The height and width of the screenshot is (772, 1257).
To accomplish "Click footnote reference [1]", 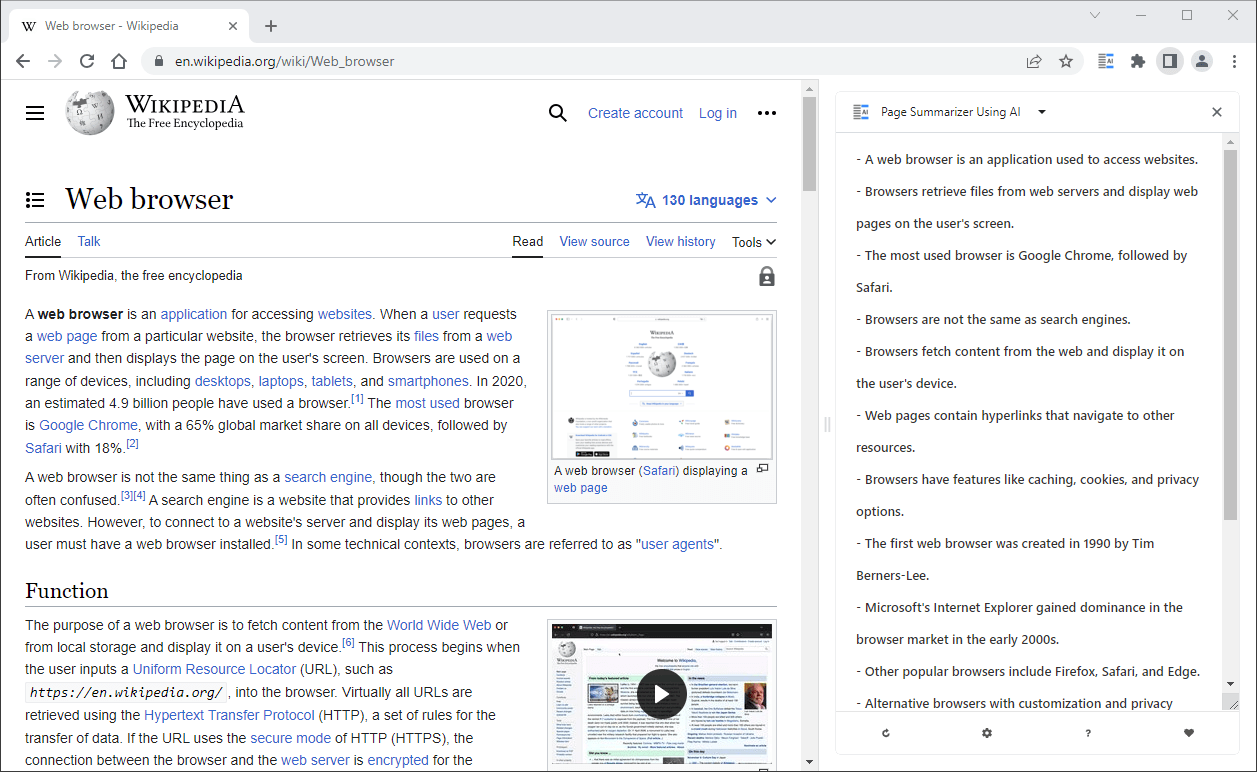I will click(357, 399).
